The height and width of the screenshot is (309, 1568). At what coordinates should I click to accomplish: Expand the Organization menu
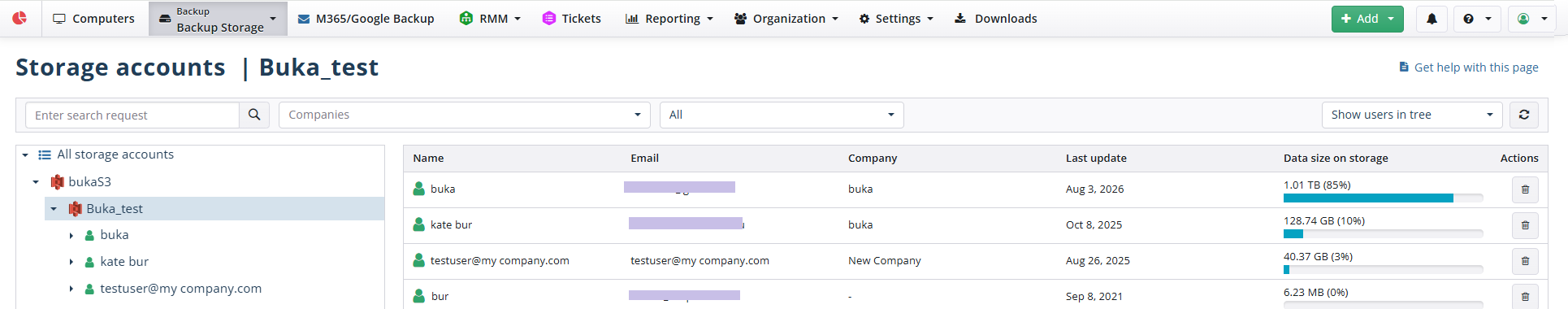(x=786, y=18)
